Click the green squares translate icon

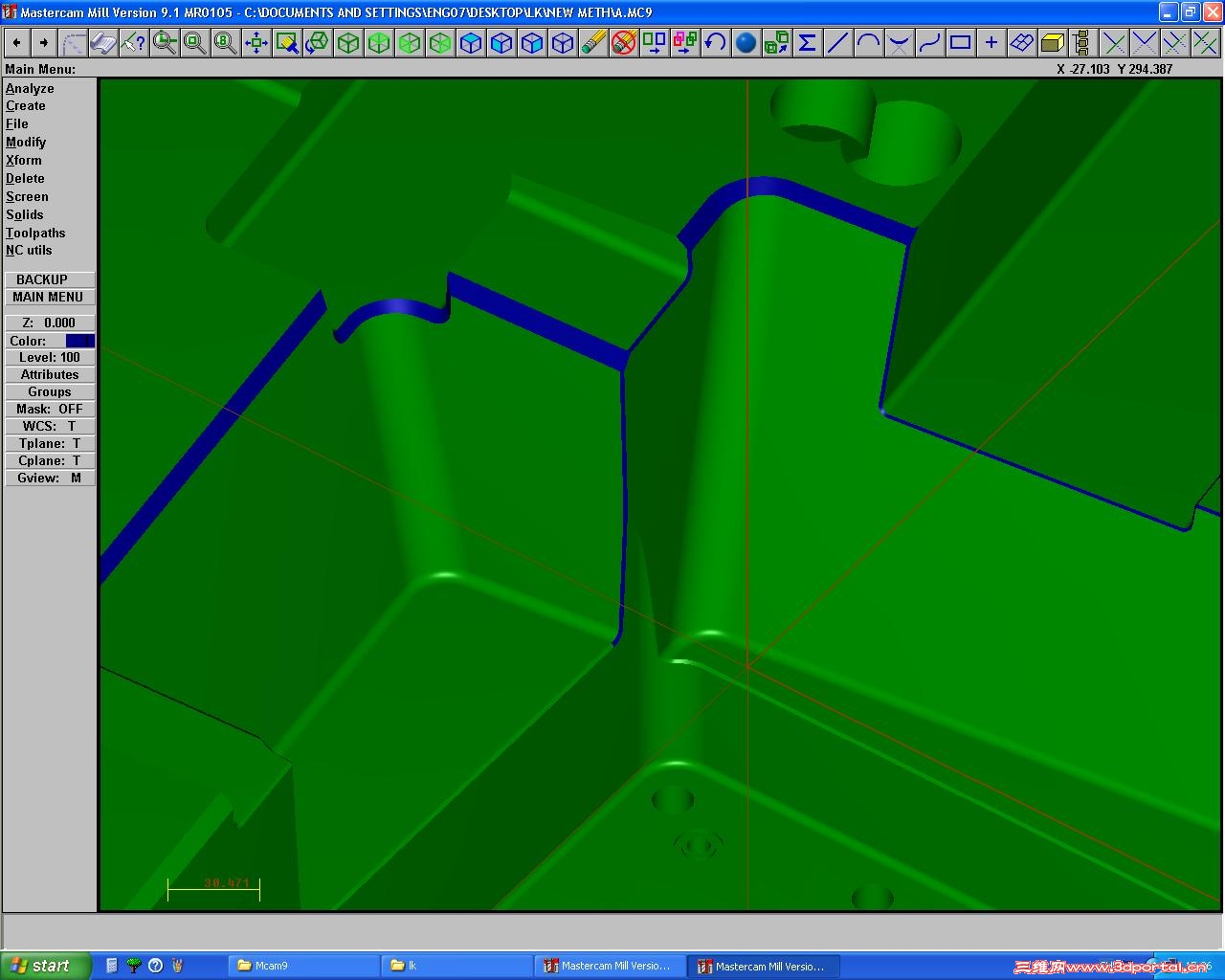pos(655,42)
